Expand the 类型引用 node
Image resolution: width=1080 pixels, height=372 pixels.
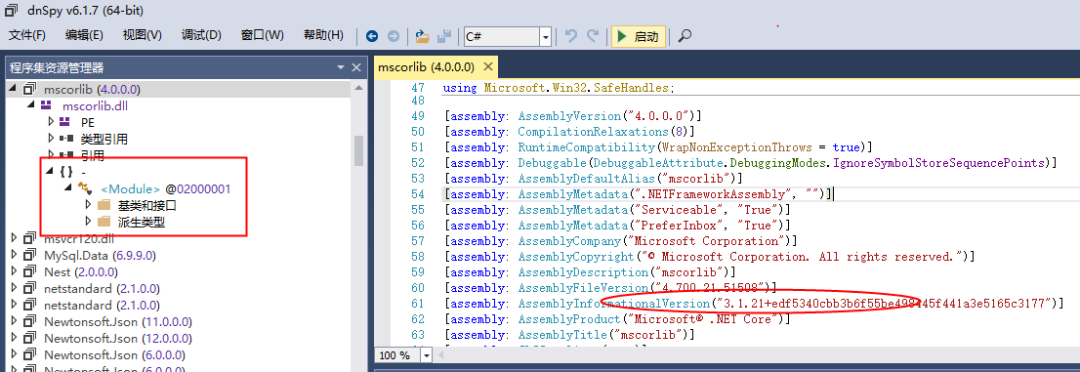coord(50,138)
